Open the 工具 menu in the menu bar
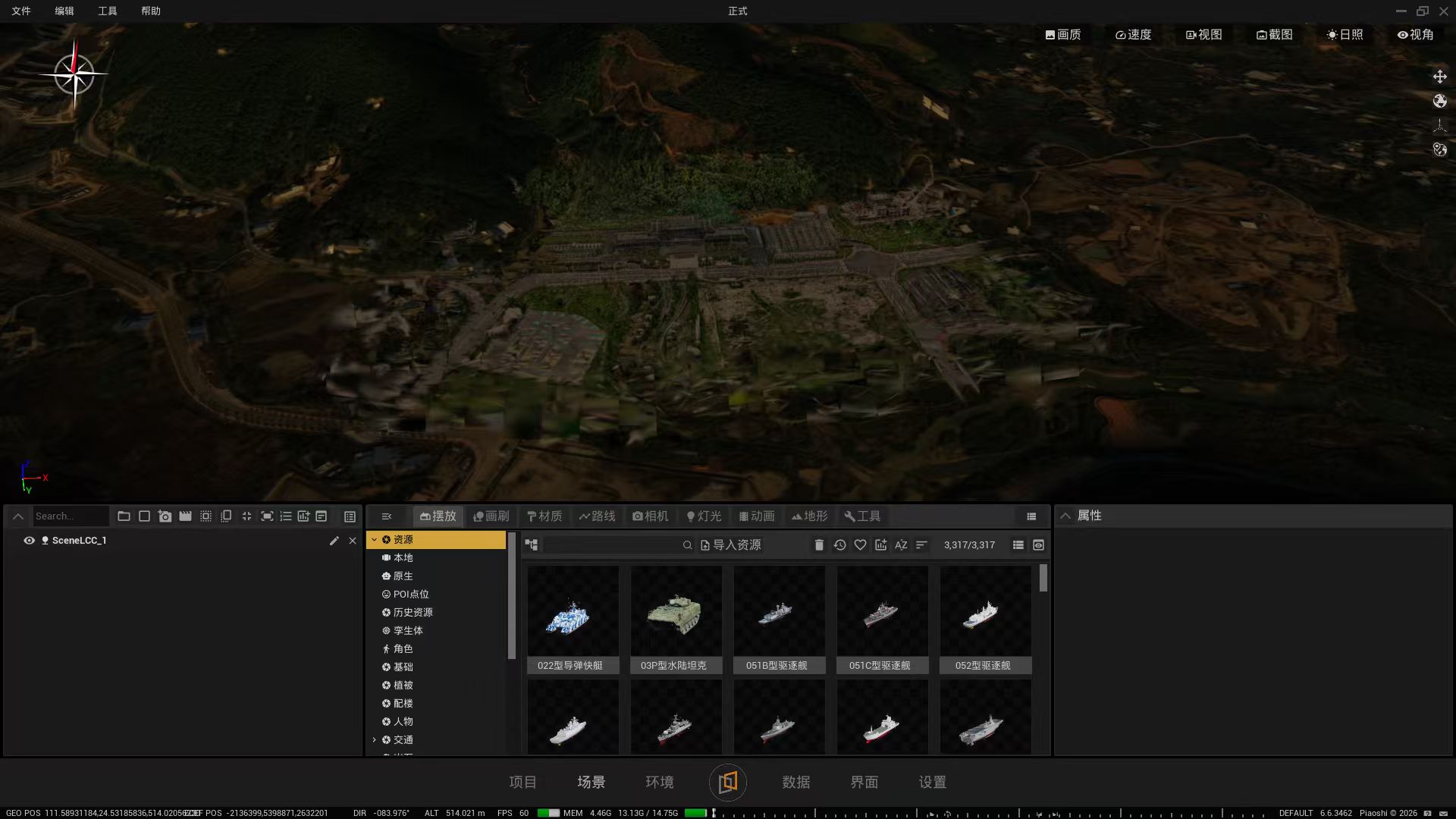This screenshot has width=1456, height=819. pyautogui.click(x=108, y=11)
